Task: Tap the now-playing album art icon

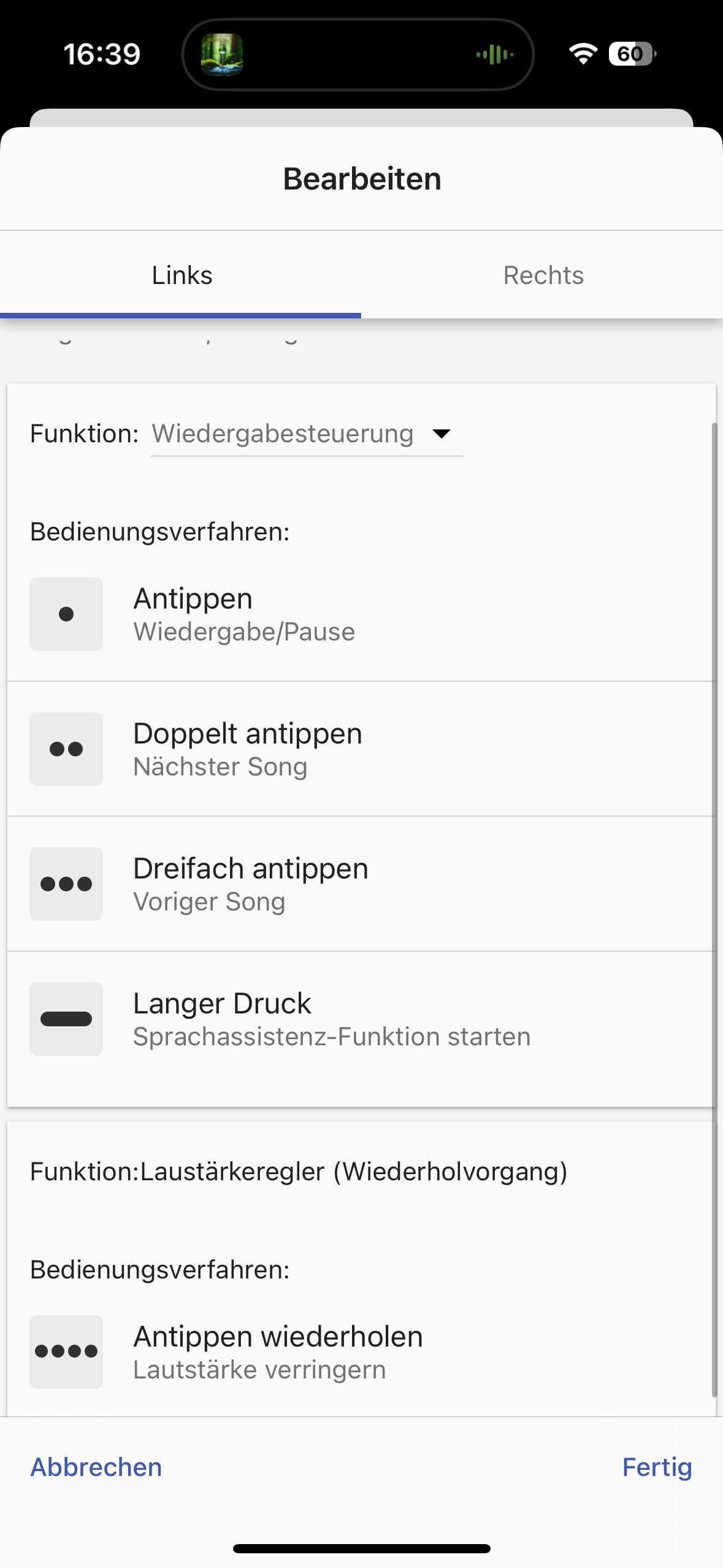Action: (222, 55)
